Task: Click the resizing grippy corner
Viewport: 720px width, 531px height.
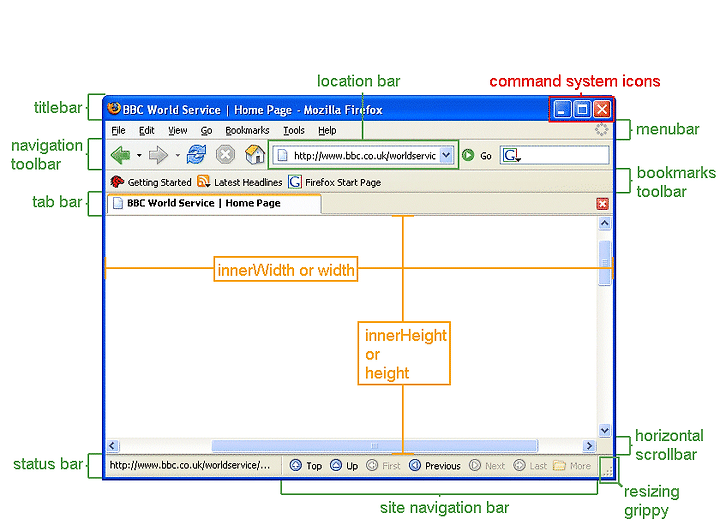Action: (x=608, y=470)
